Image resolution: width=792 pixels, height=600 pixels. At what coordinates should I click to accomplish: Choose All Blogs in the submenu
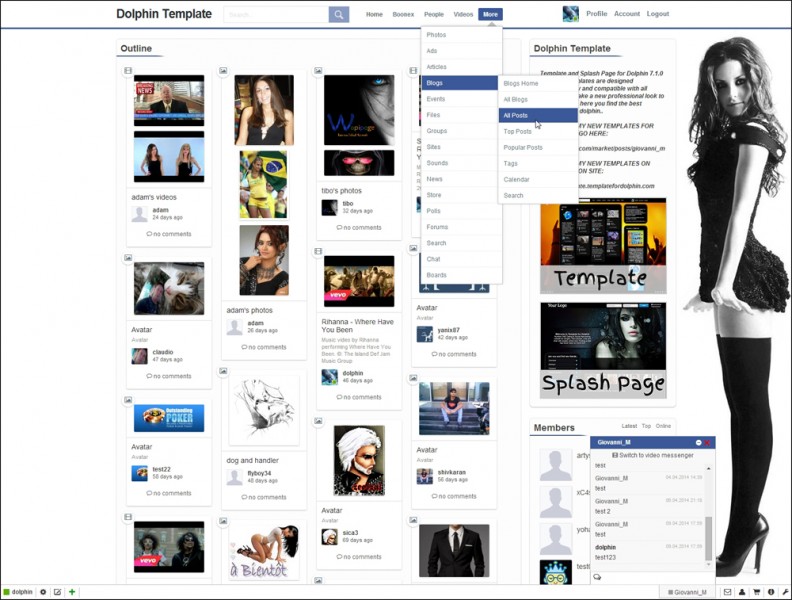538,99
